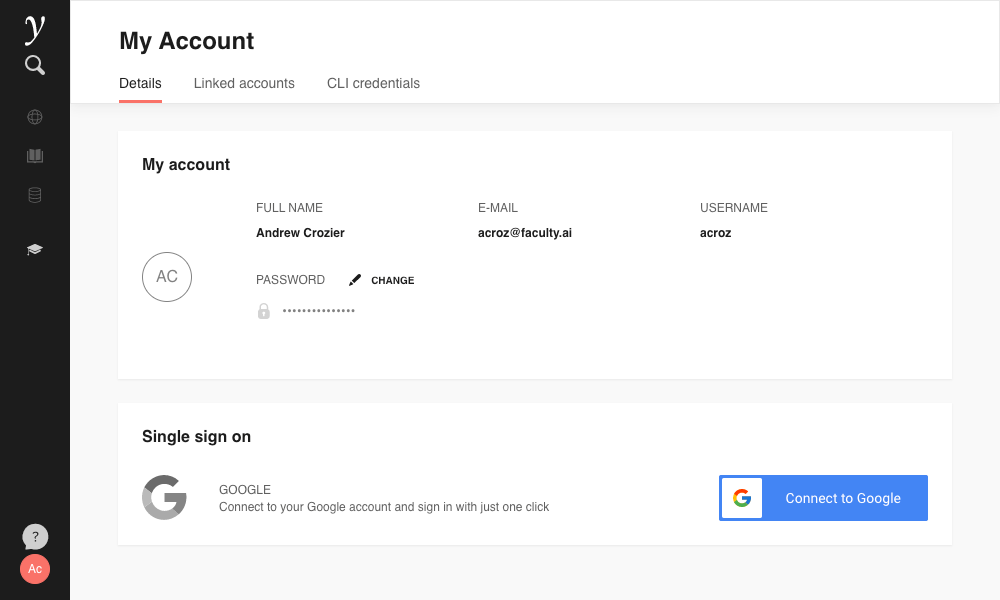The image size is (1000, 600).
Task: Open help via question mark bubble
Action: tap(35, 537)
